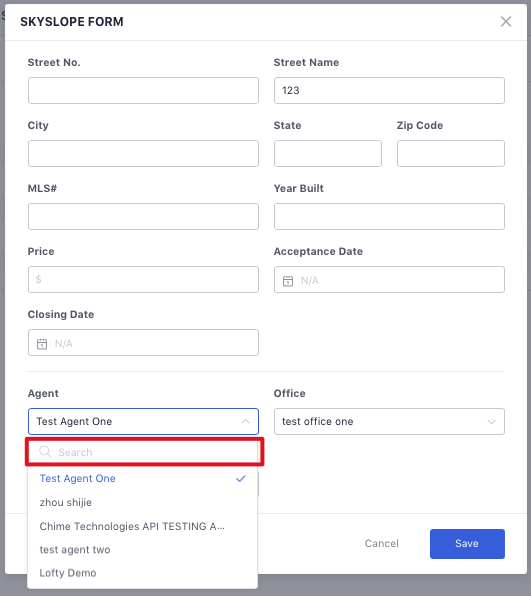
Task: Expand the Office dropdown
Action: pos(491,422)
